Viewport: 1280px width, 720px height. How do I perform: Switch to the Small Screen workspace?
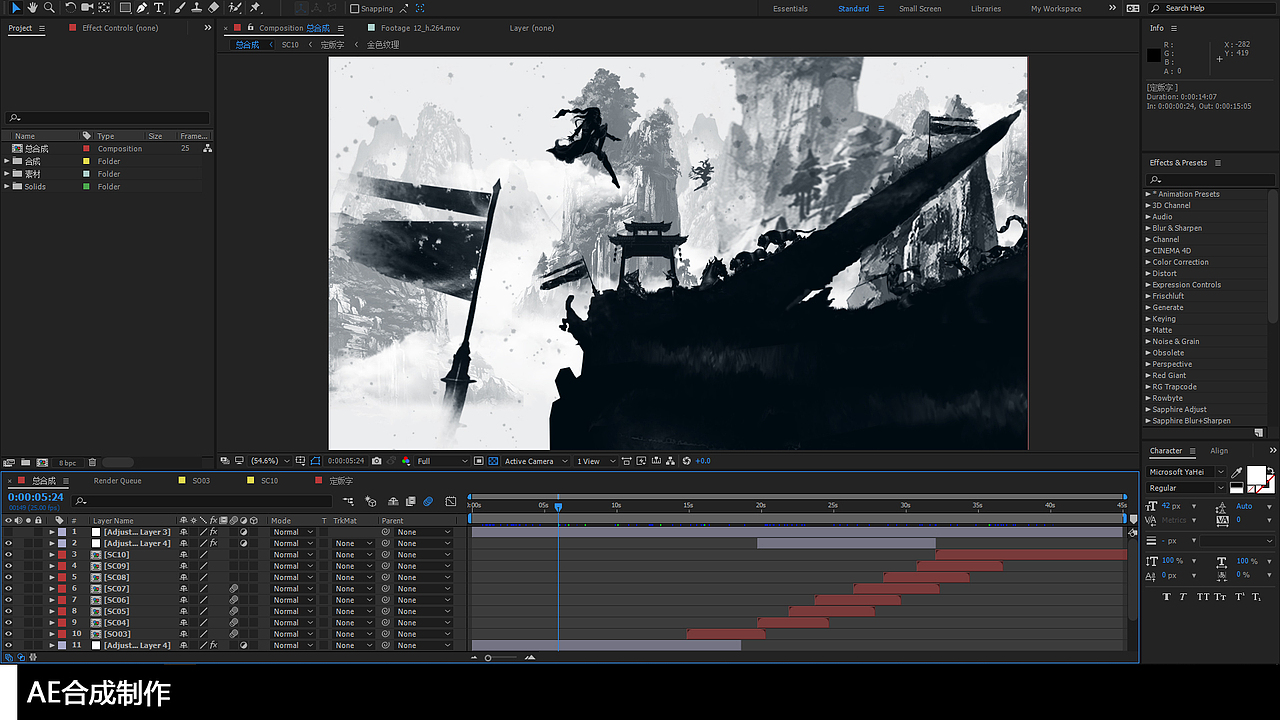[920, 9]
